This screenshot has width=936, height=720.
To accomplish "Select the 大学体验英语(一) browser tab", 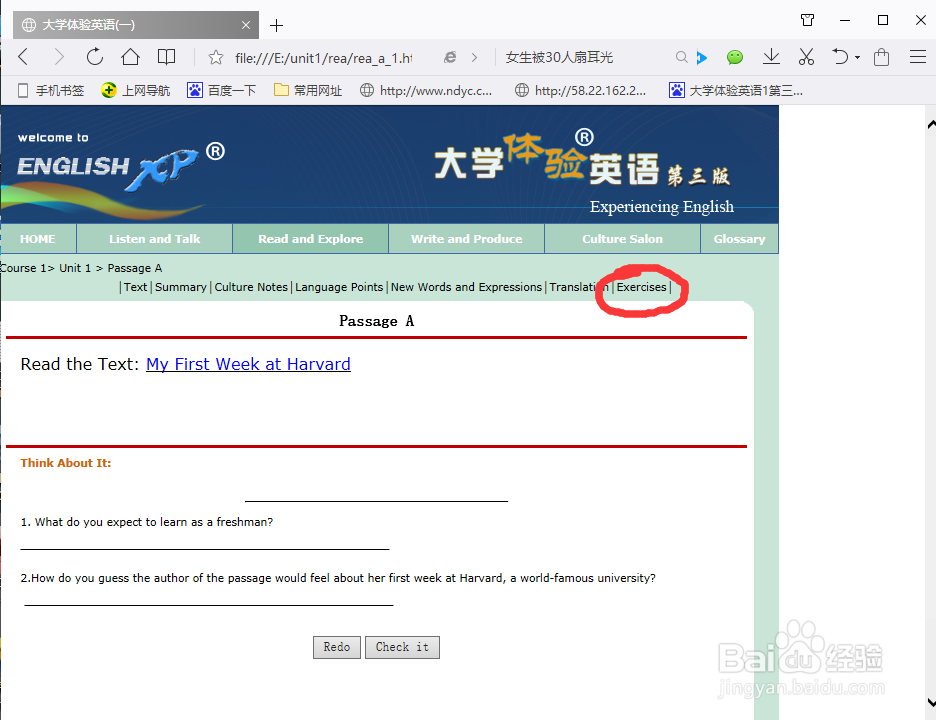I will click(x=136, y=25).
